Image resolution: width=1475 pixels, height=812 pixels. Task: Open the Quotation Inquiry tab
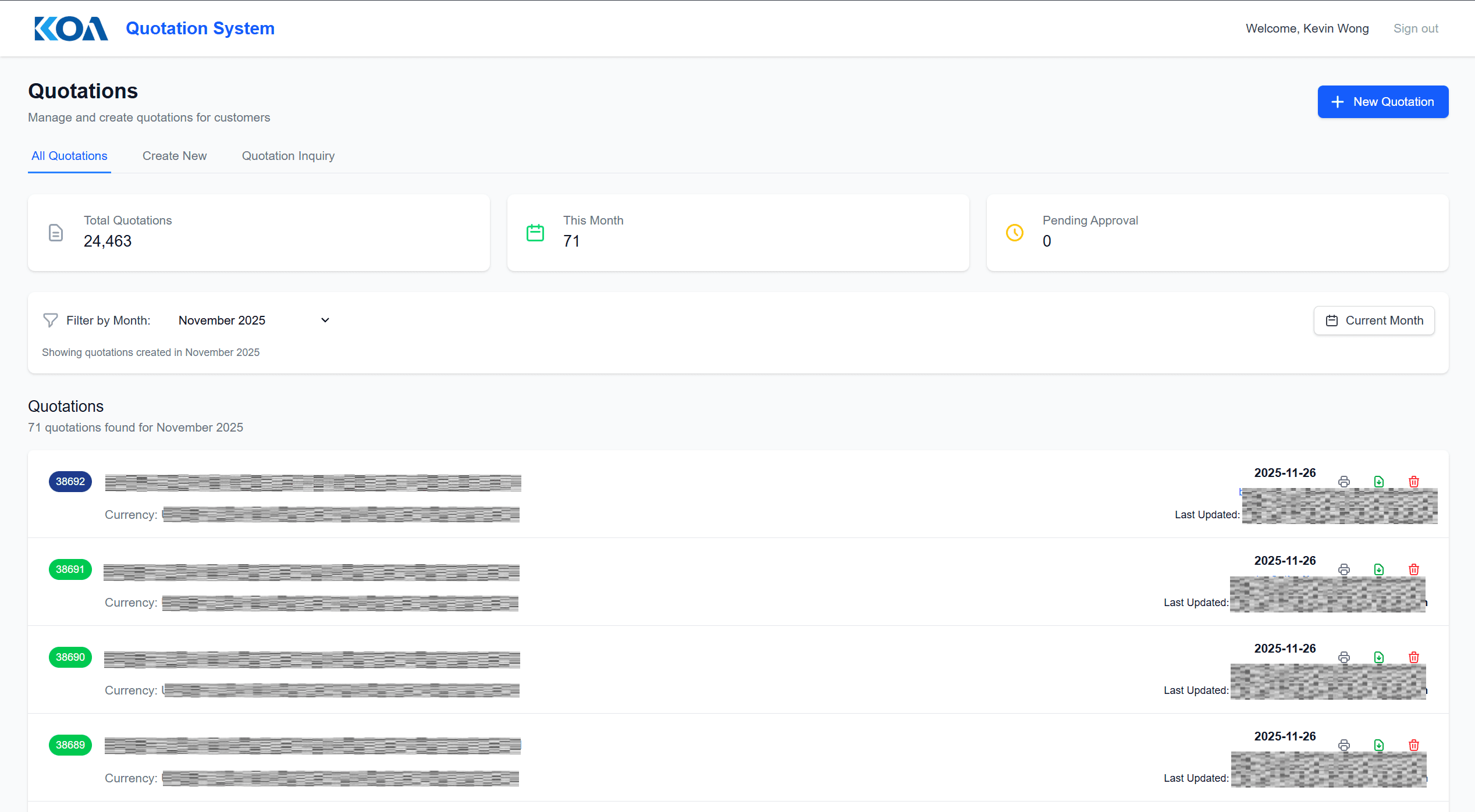pos(288,156)
